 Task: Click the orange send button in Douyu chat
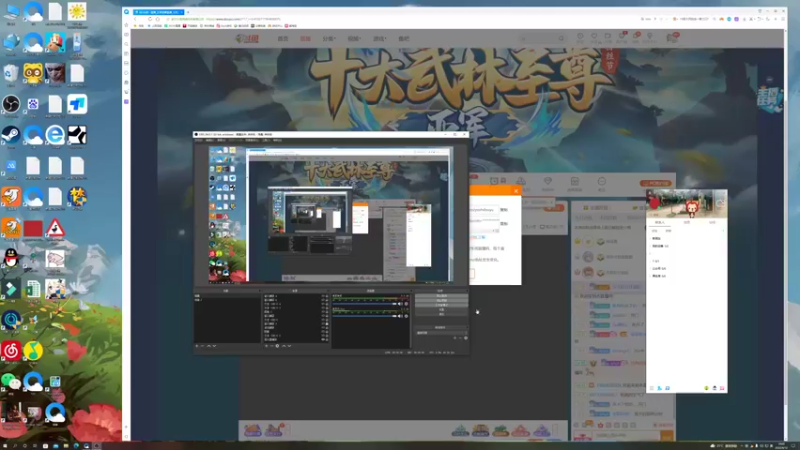click(x=667, y=435)
